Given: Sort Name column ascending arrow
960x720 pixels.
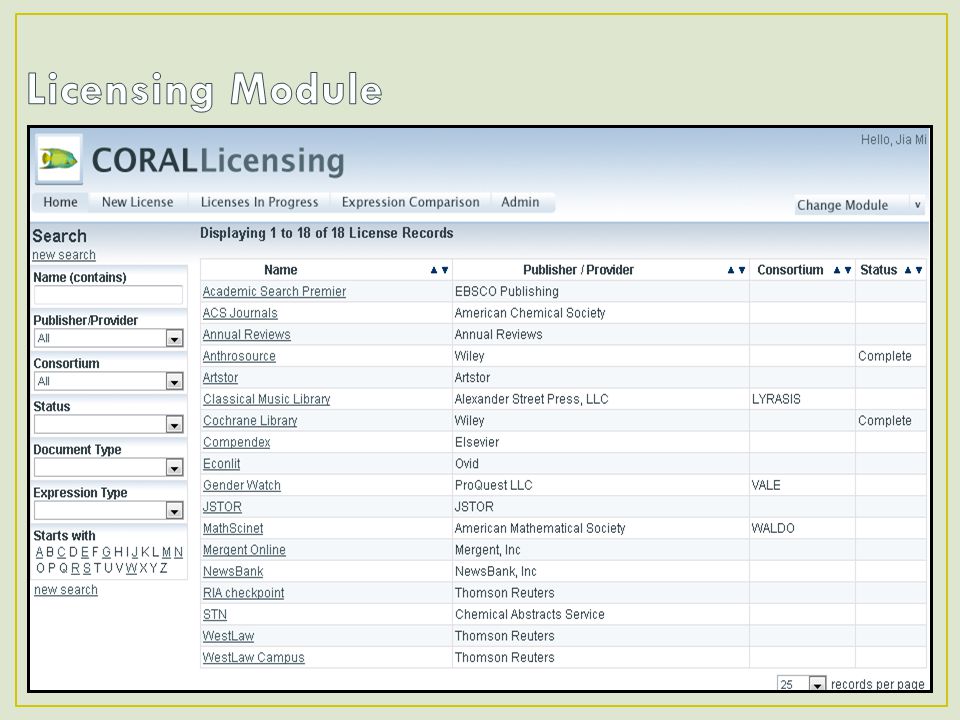Looking at the screenshot, I should tap(434, 270).
